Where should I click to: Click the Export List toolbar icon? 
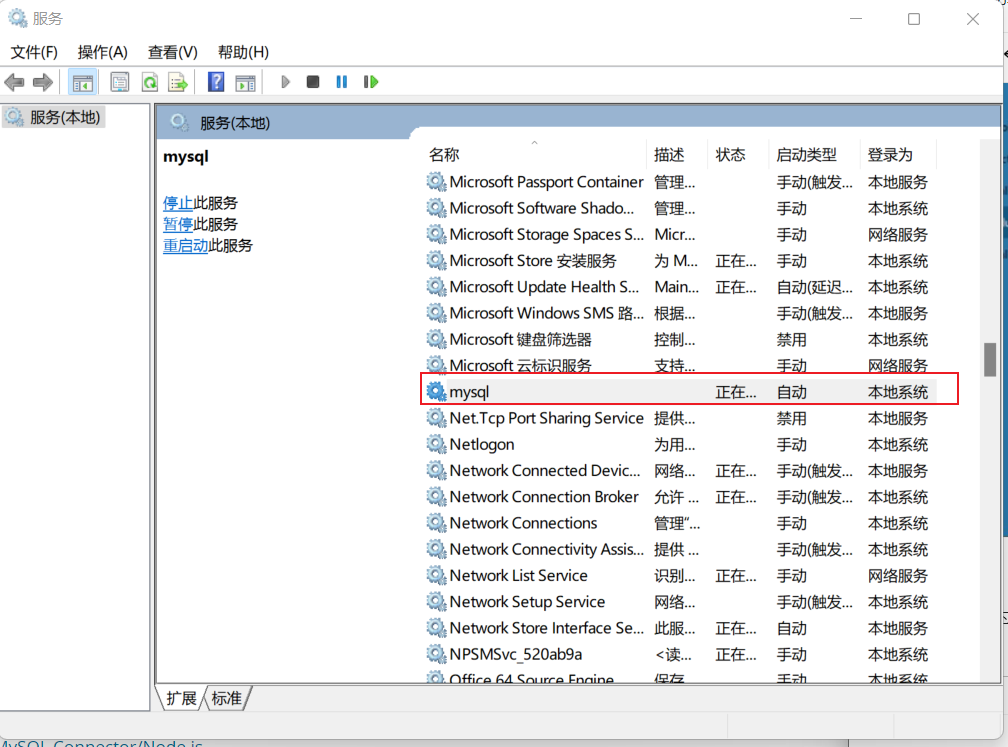point(177,81)
